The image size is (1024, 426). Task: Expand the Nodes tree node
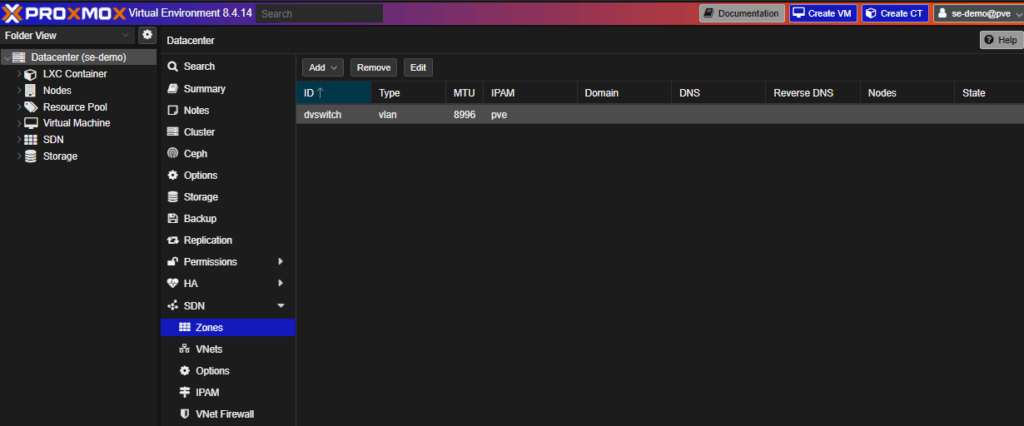pyautogui.click(x=20, y=90)
